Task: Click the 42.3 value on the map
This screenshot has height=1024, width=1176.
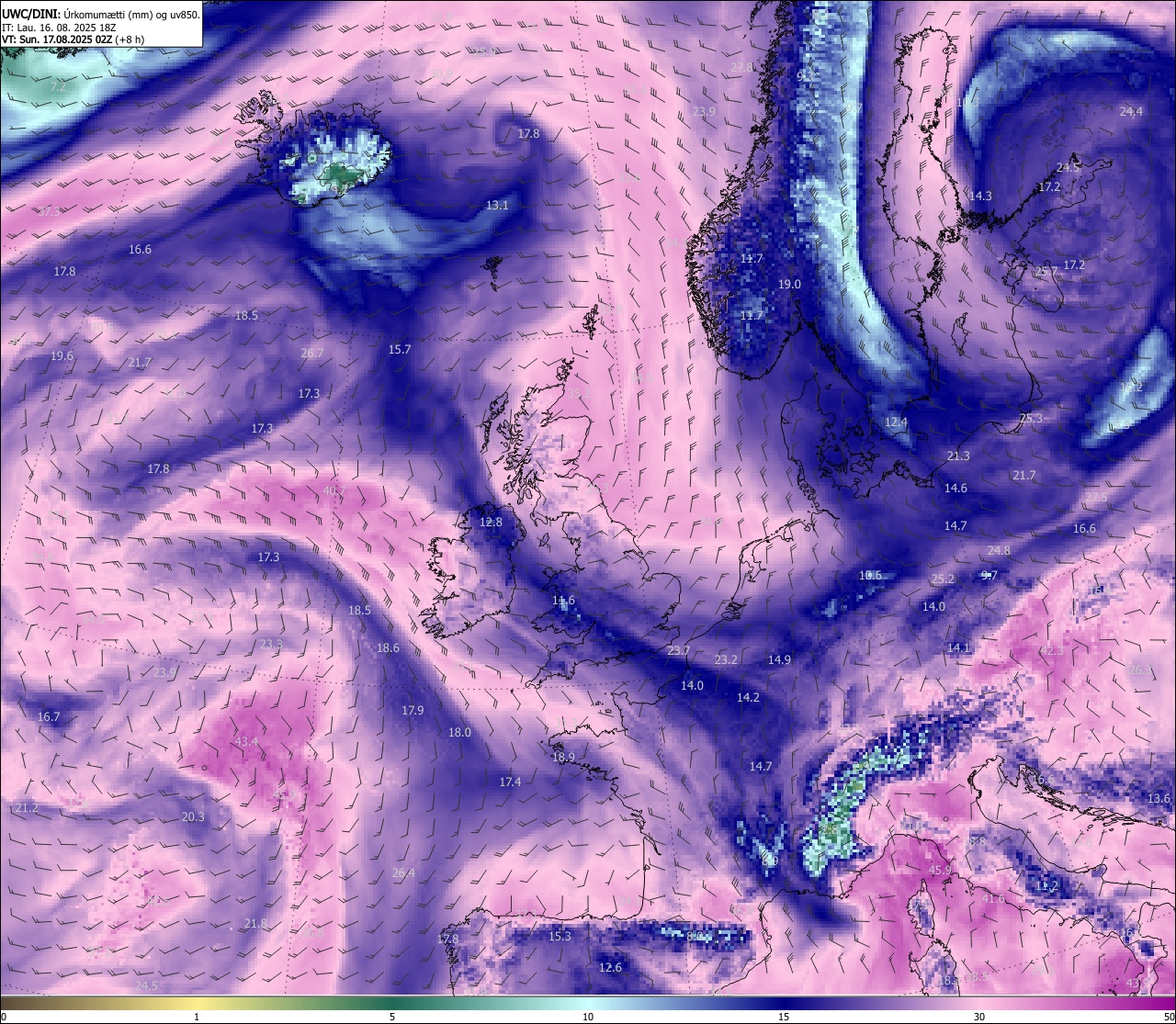Action: [1051, 651]
